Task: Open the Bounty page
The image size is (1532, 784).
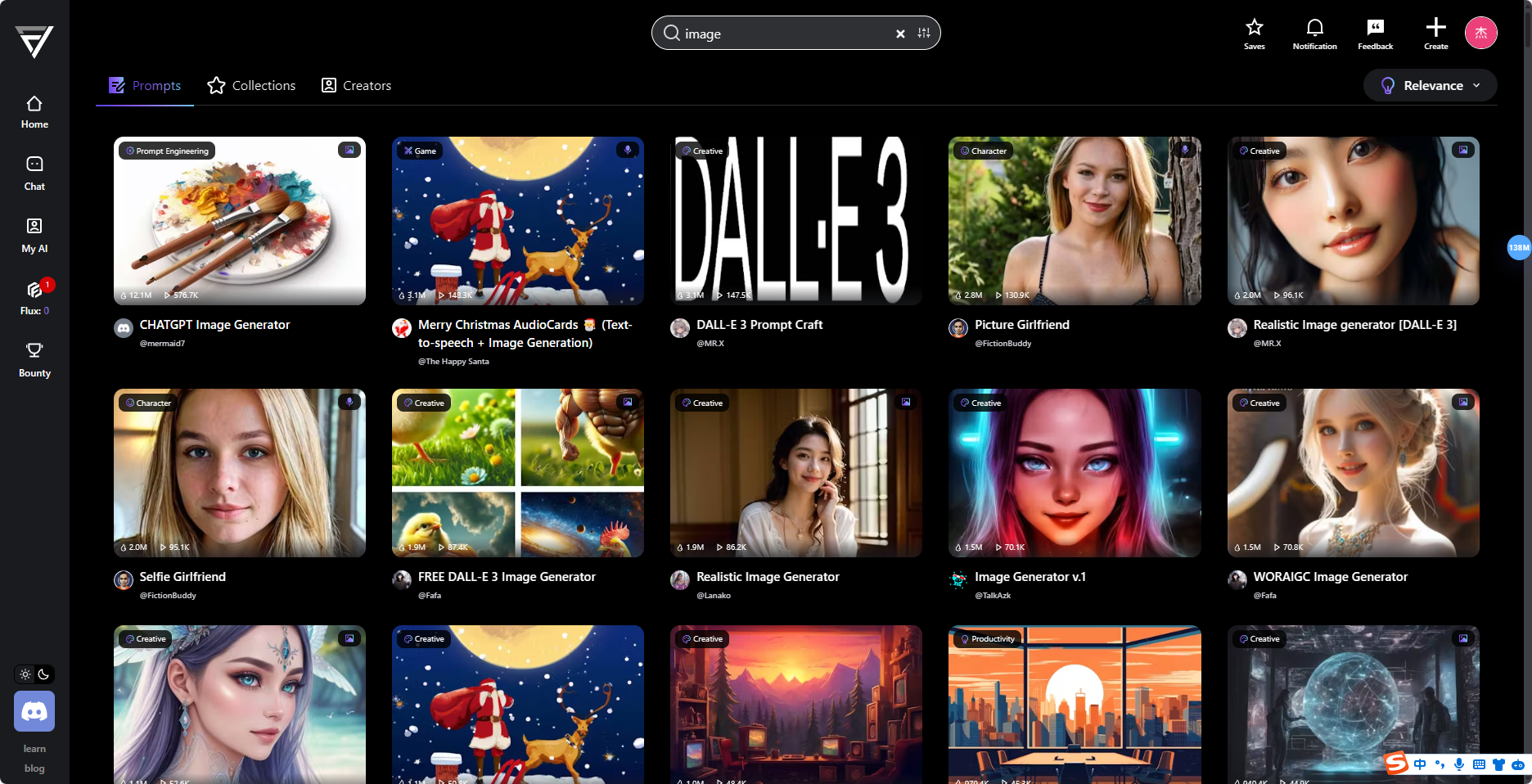Action: point(34,361)
